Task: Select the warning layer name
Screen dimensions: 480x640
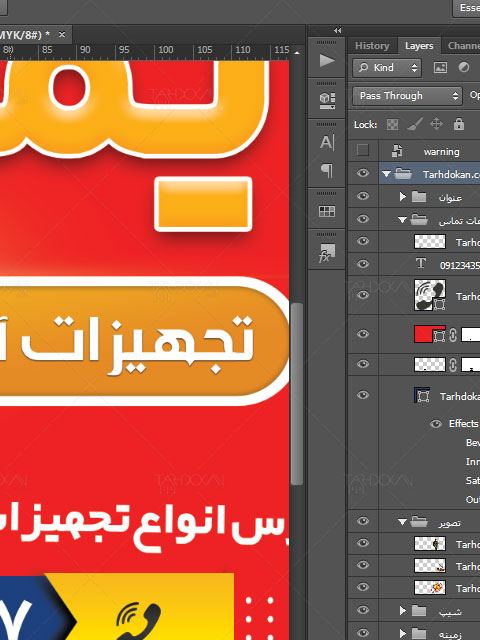Action: pos(442,152)
